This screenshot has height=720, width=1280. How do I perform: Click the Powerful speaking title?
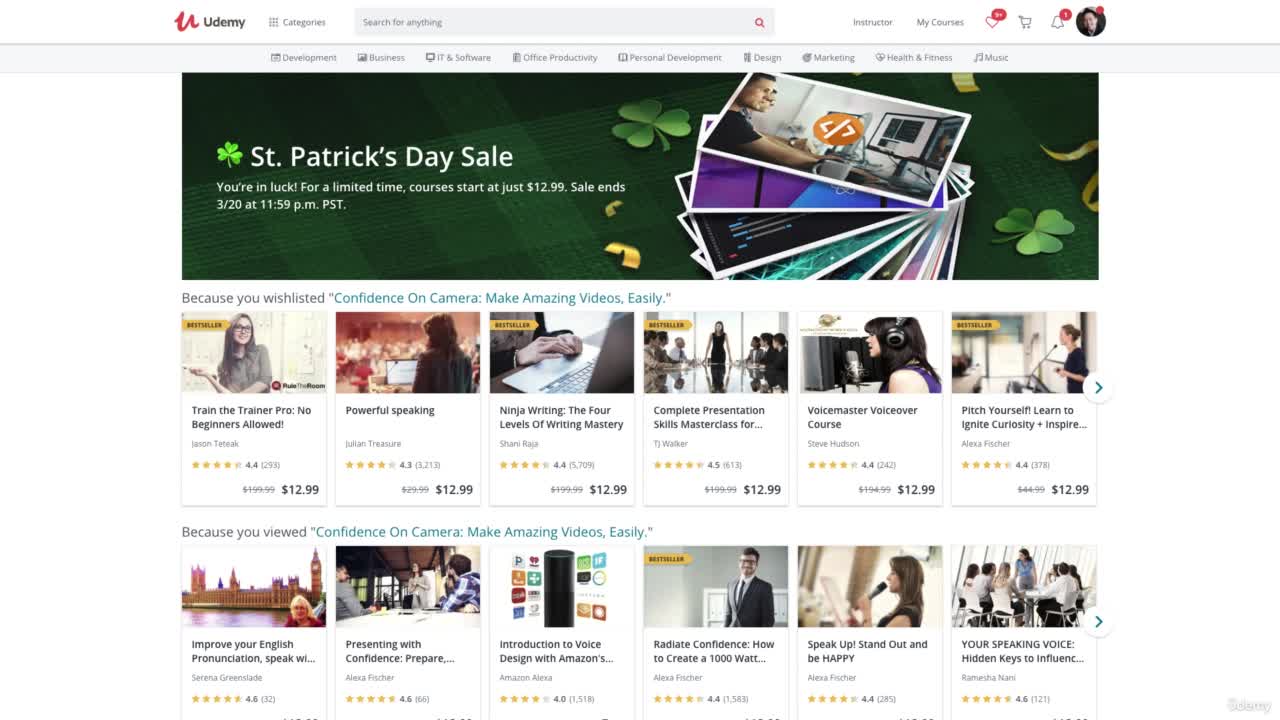pos(390,410)
